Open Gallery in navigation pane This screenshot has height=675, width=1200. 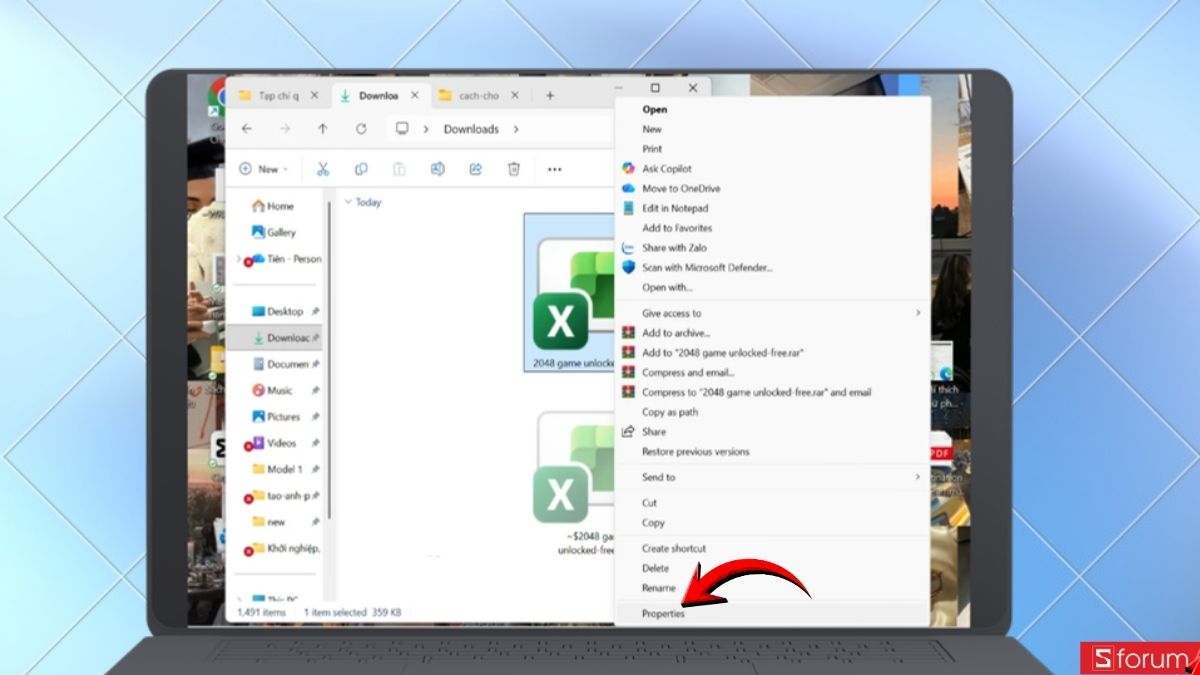point(274,232)
